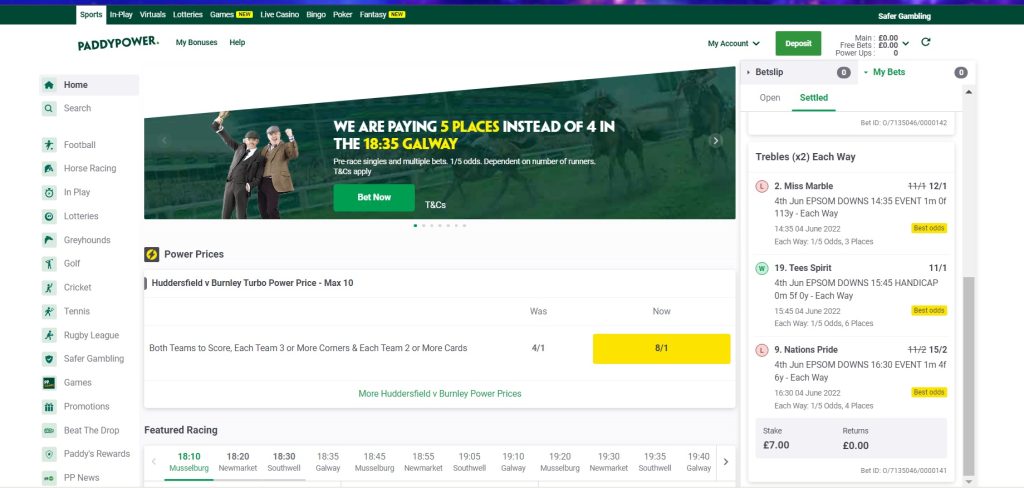This screenshot has height=488, width=1024.
Task: Move featured racing times to the right
Action: [726, 462]
